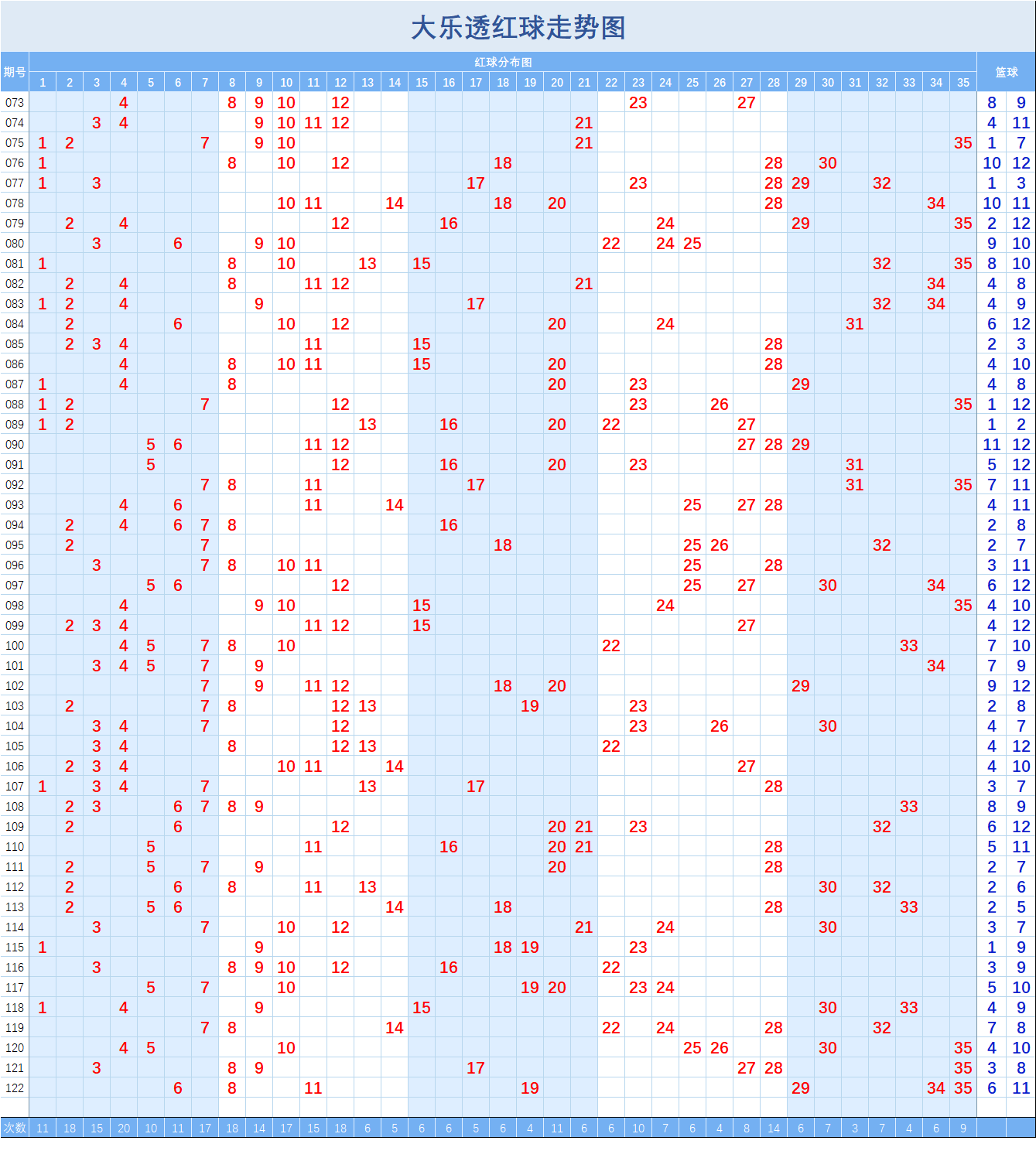Screen dimensions: 1036x1161
Task: Select red number 34 in row 078
Action: pyautogui.click(x=936, y=203)
